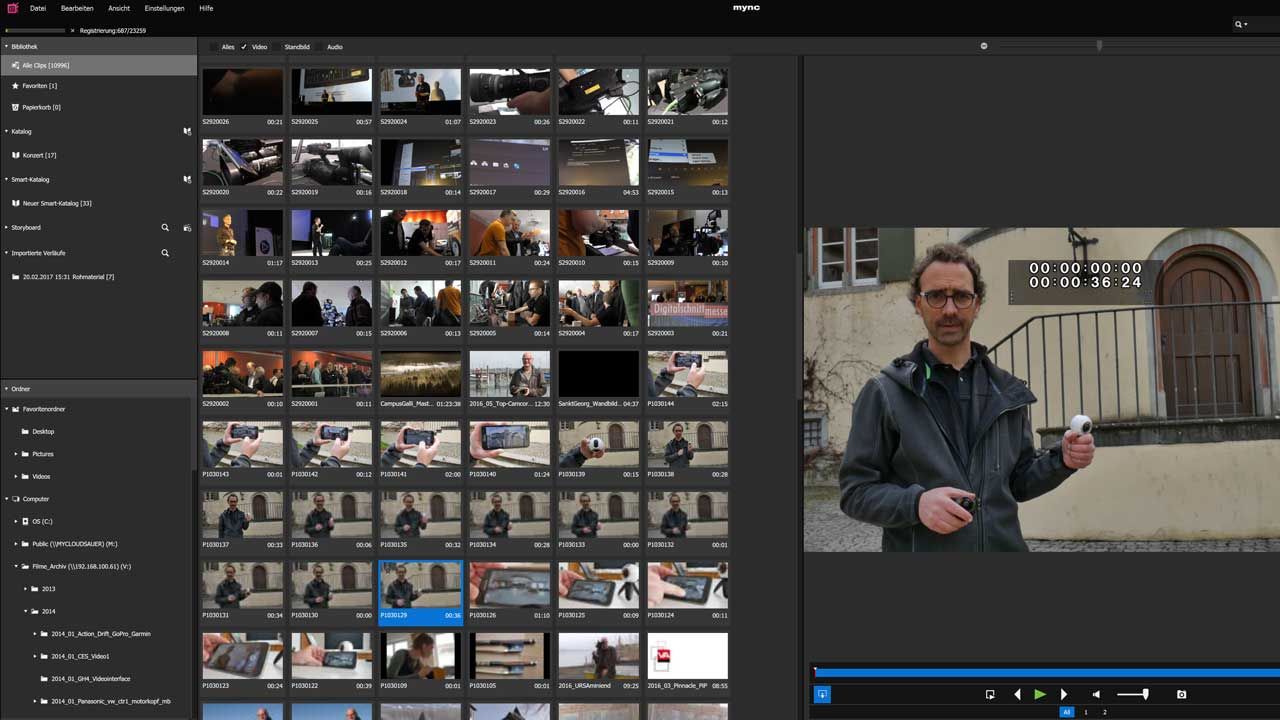1280x720 pixels.
Task: Mute the preview audio via the speaker icon
Action: pos(1096,694)
